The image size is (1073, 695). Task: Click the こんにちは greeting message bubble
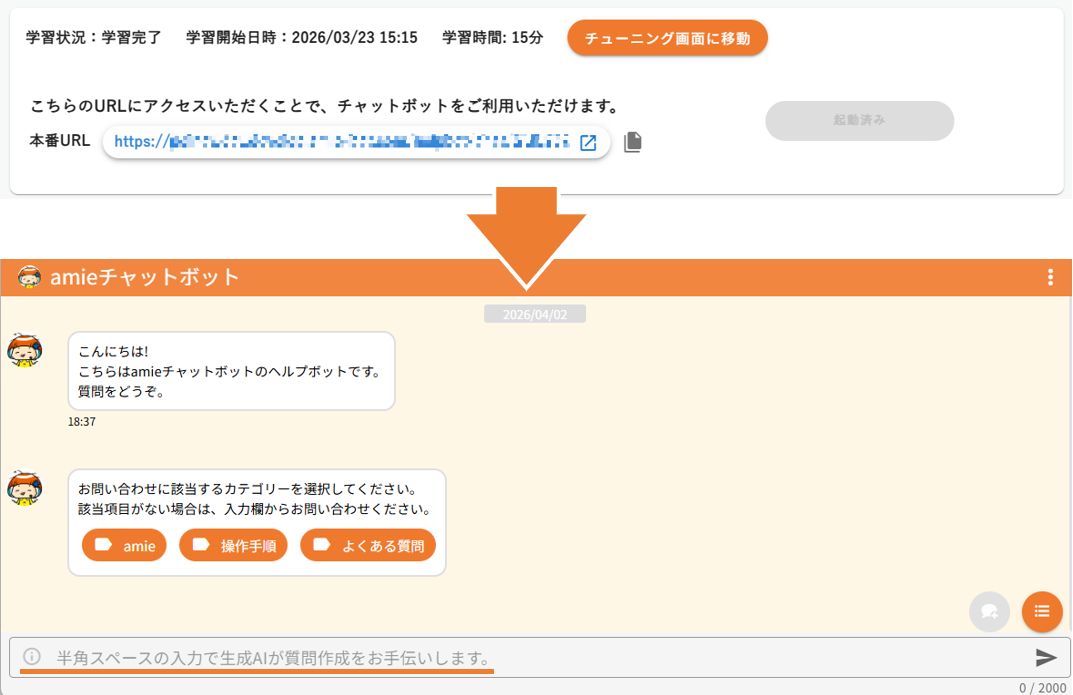coord(231,371)
